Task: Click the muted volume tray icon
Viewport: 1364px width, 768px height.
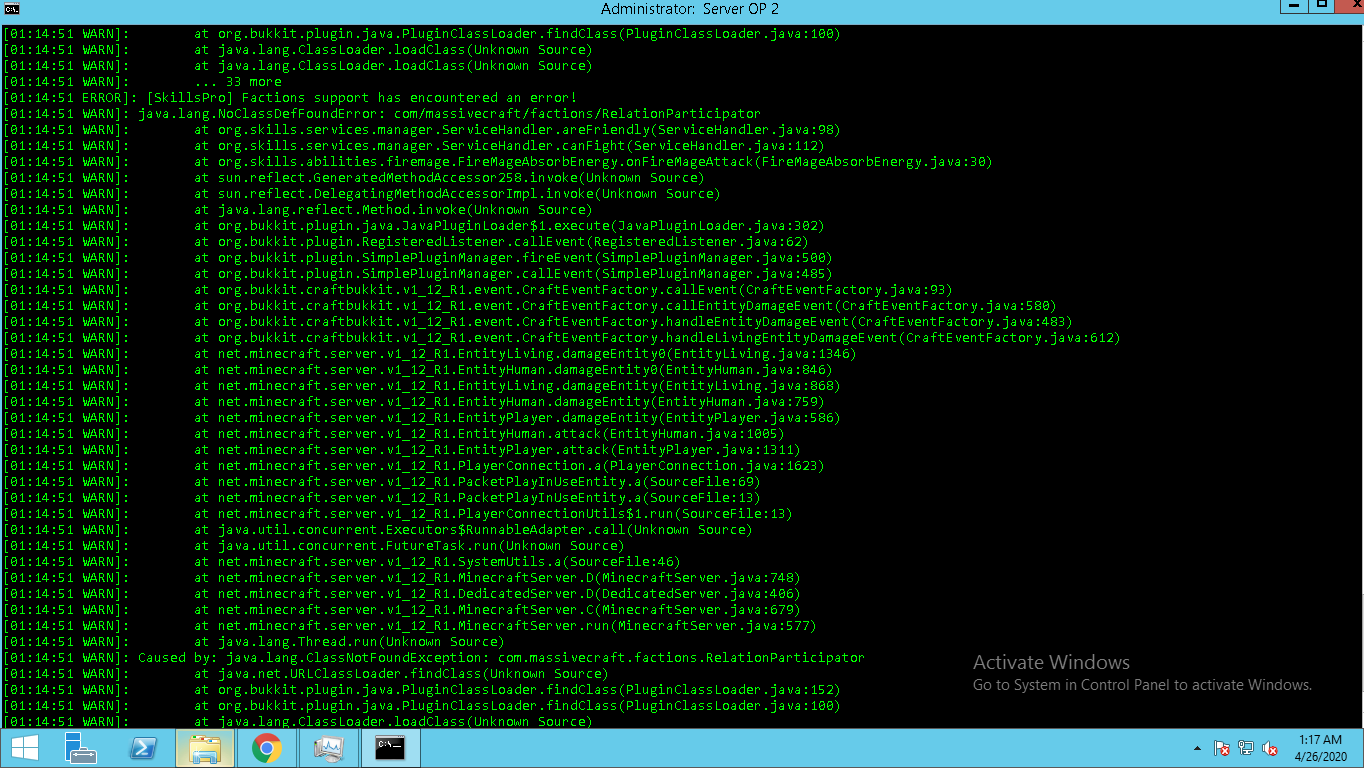Action: tap(1271, 748)
